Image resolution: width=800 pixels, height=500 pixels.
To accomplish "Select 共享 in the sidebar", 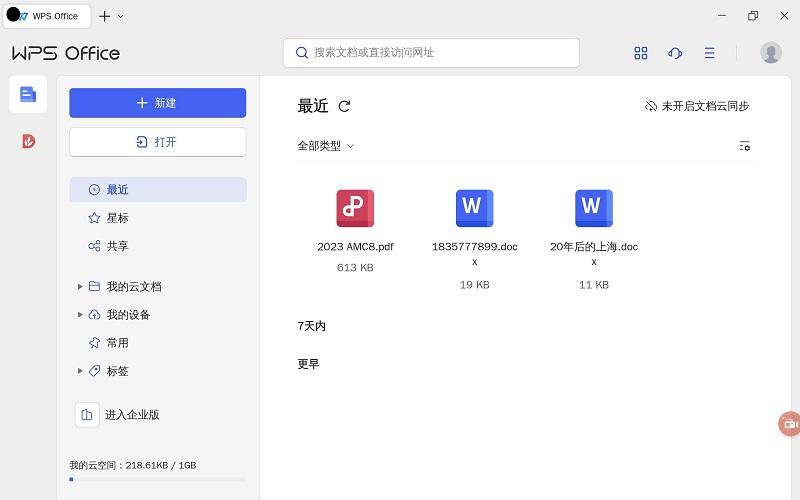I will point(117,246).
